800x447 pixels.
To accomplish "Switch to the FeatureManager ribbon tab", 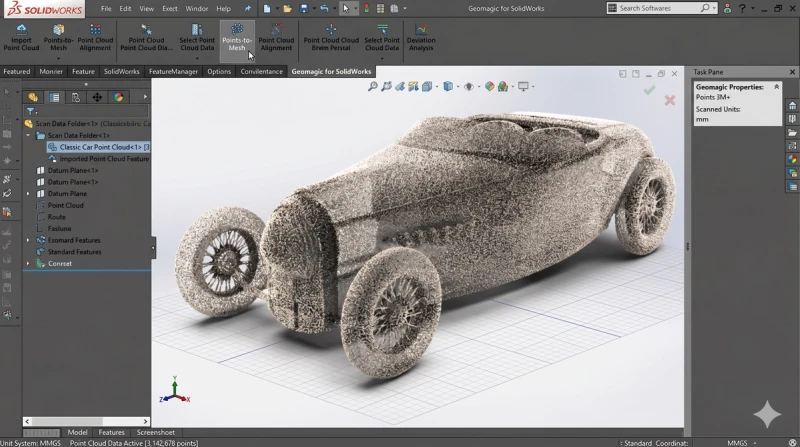I will [173, 71].
